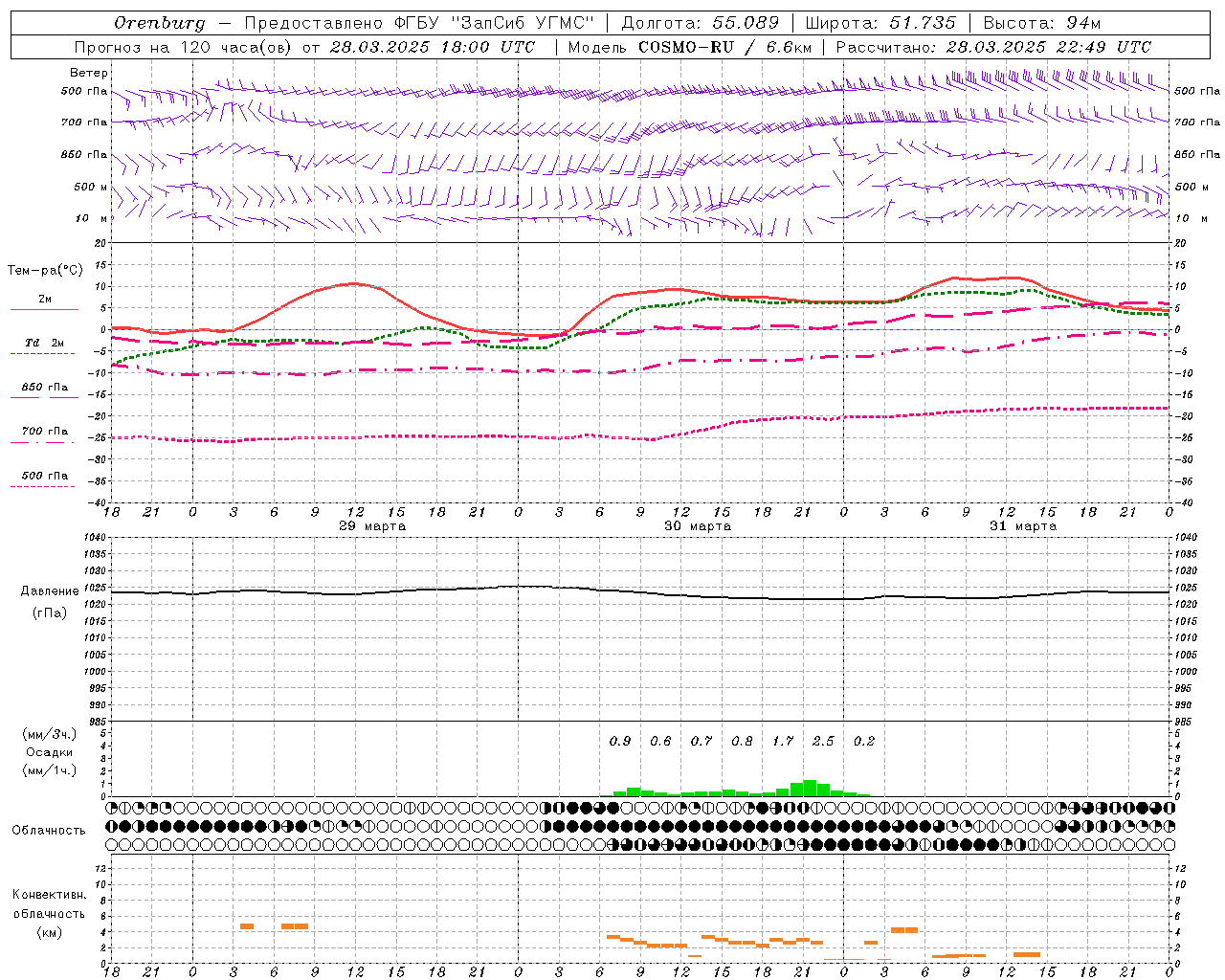
Task: Click the forecast start time "28.03.2025 18:00 UTC"
Action: pos(433,47)
